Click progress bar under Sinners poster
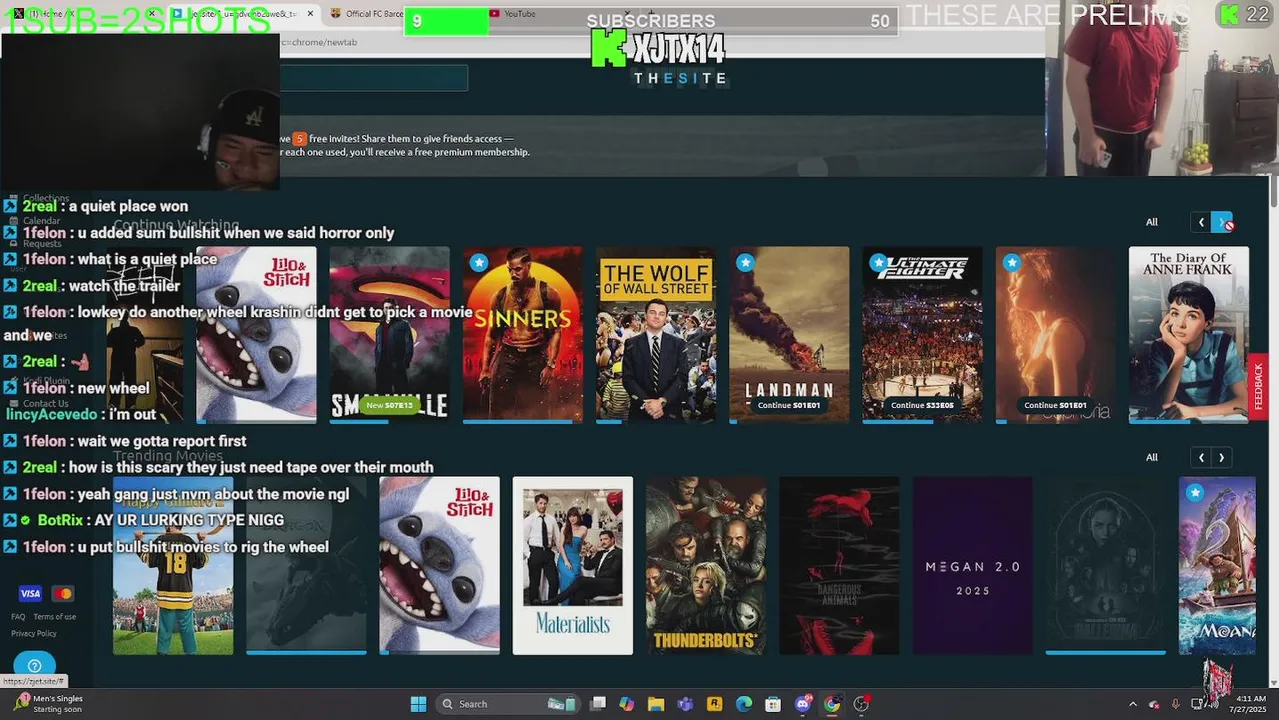The image size is (1279, 720). click(x=522, y=421)
